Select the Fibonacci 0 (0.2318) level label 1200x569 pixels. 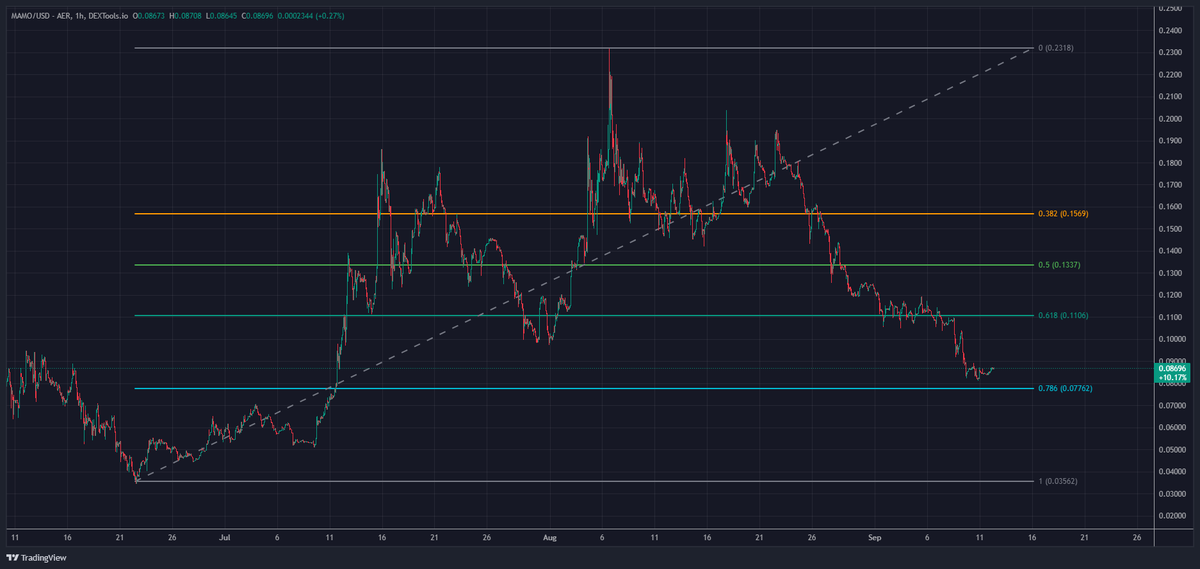(x=1054, y=48)
